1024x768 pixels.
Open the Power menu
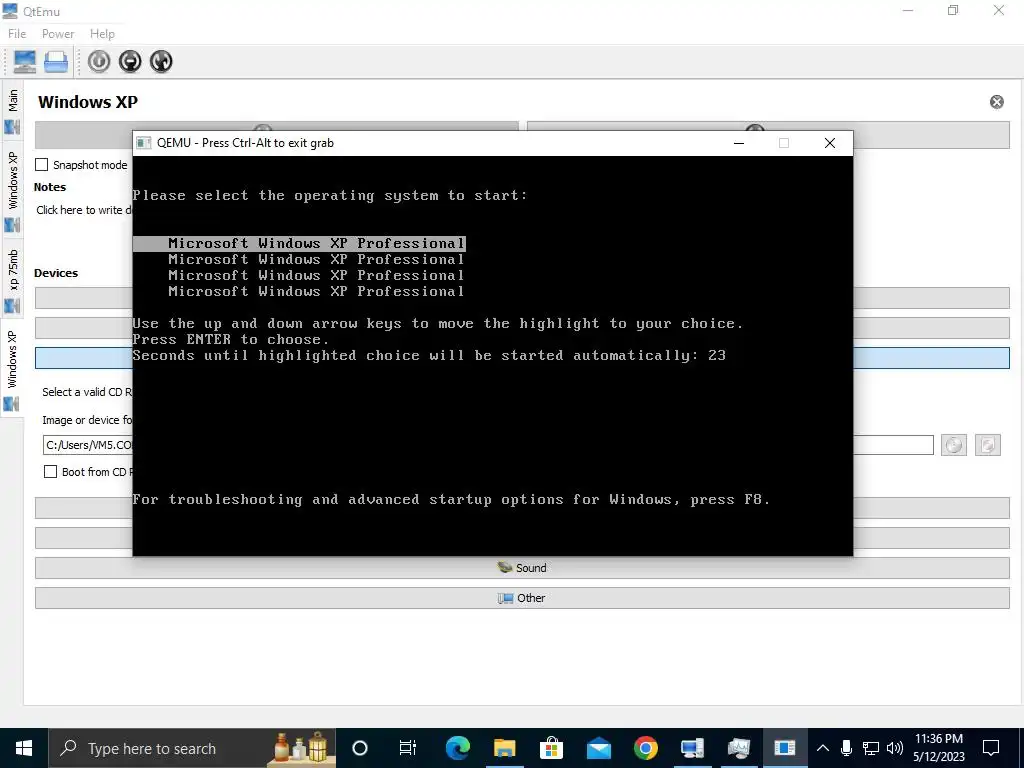coord(58,34)
